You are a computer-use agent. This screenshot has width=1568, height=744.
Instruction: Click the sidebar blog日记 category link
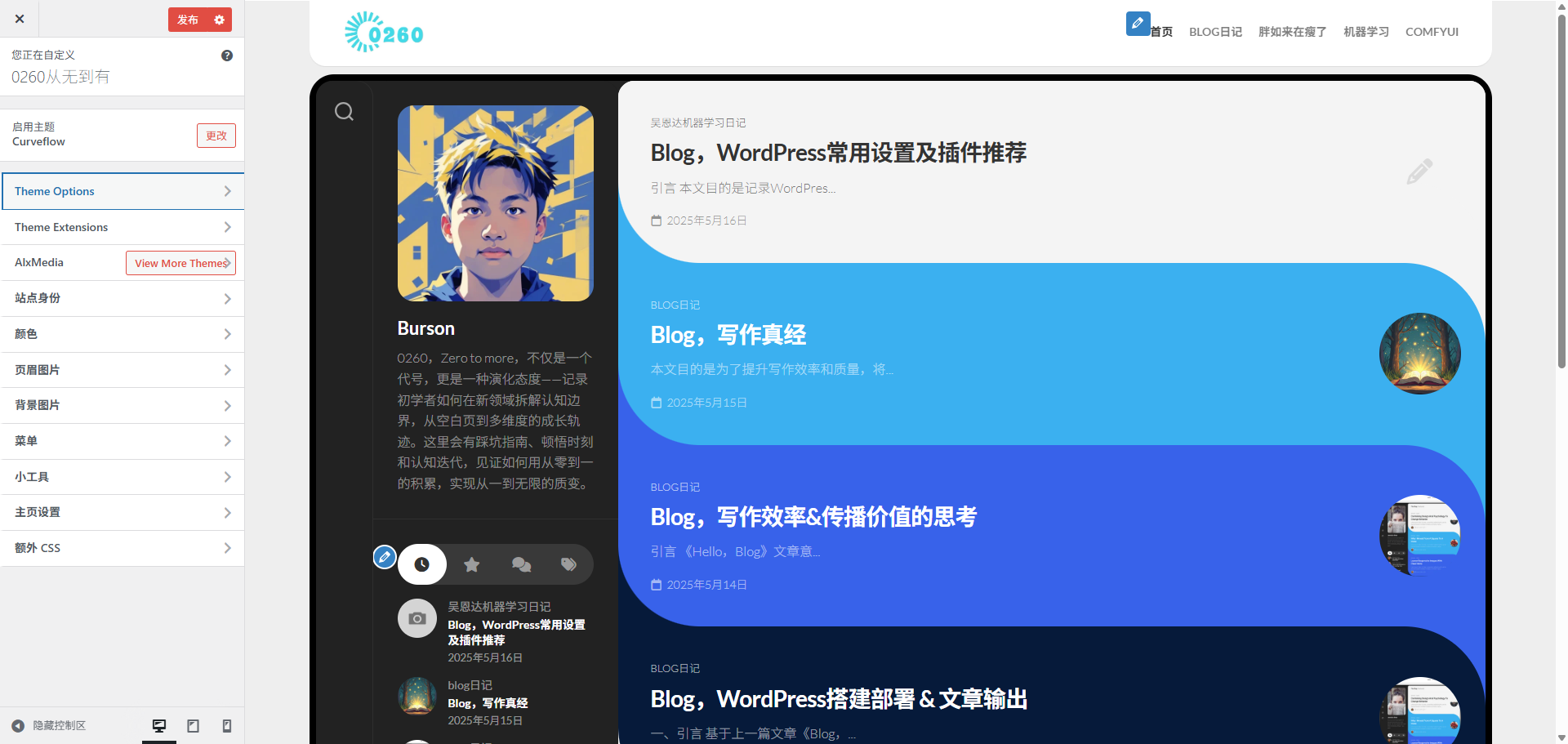tap(470, 685)
